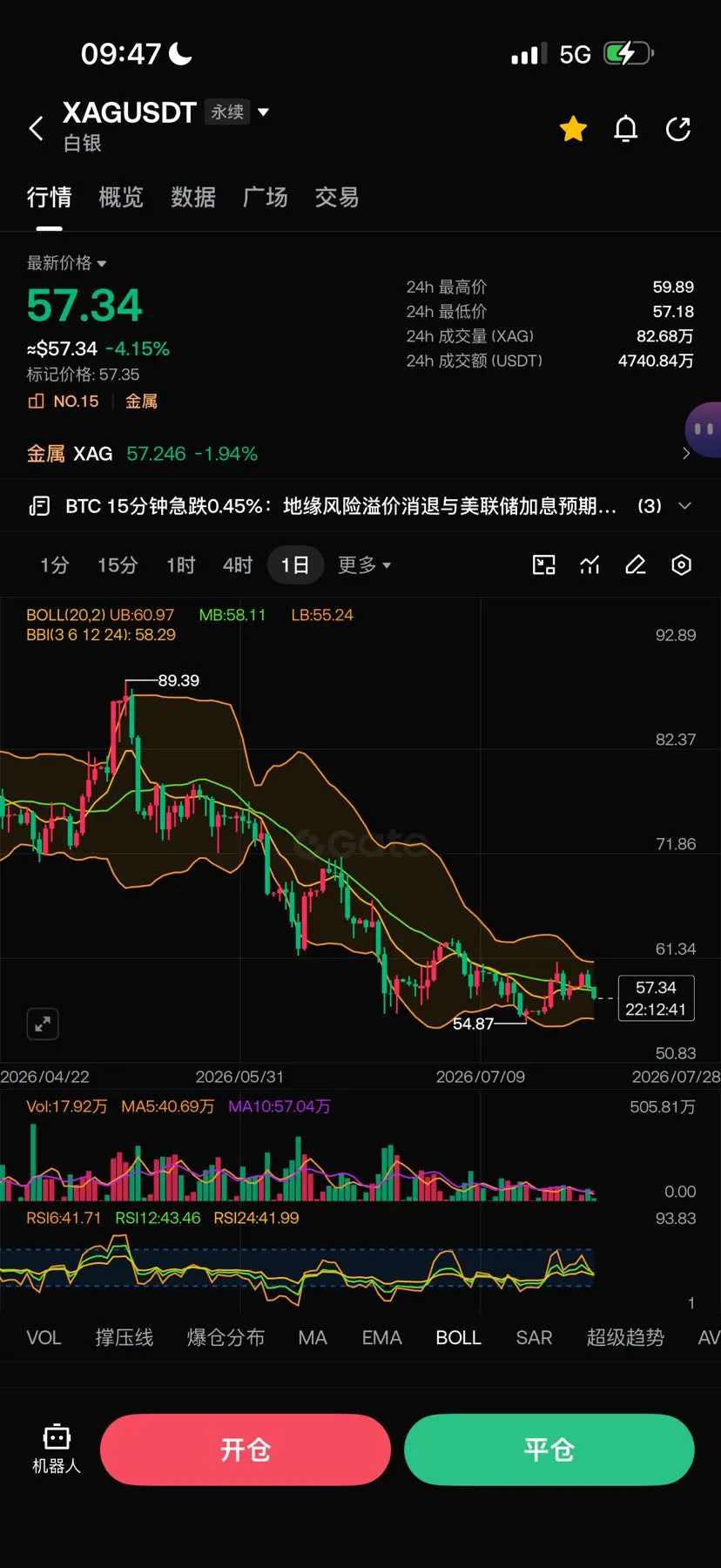This screenshot has height=1568, width=721.
Task: Open the 交易 tab
Action: (337, 198)
